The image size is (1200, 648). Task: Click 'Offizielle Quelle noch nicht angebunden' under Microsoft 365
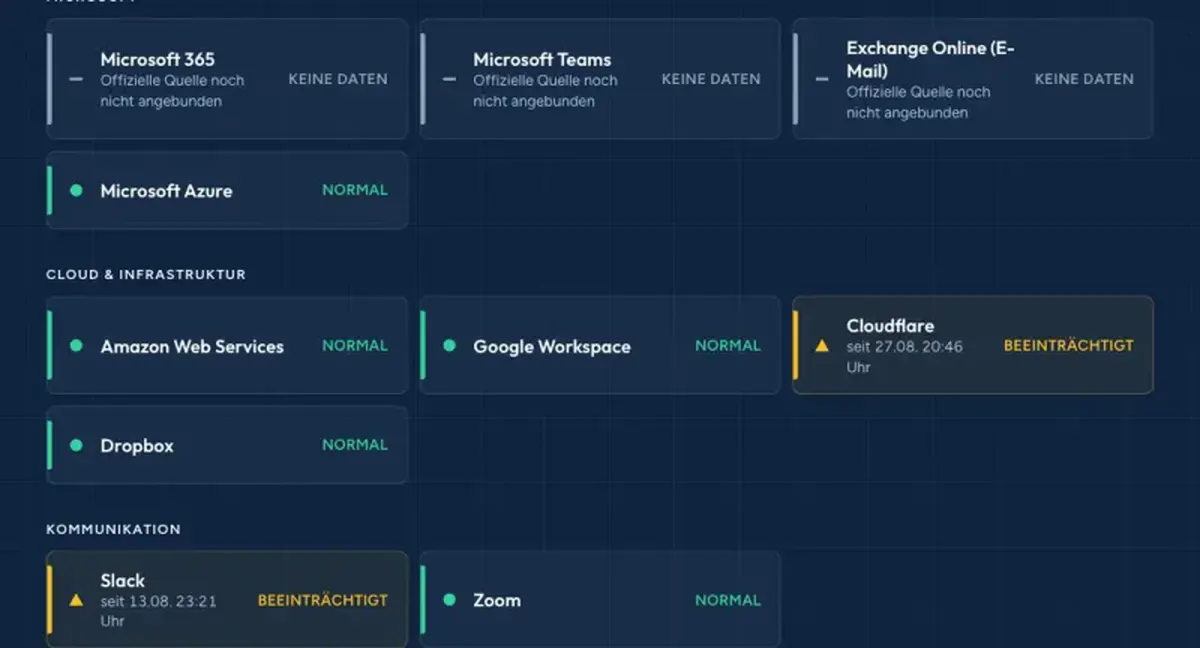point(172,91)
